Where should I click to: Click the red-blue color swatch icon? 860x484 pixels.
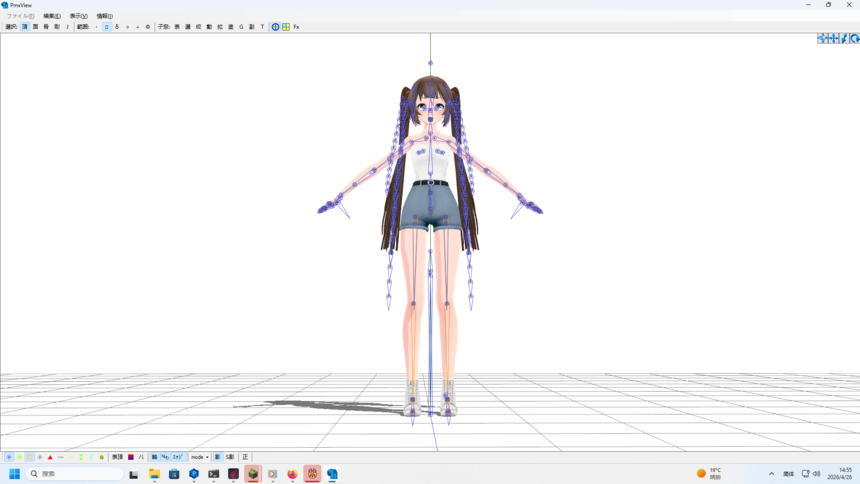[131, 457]
